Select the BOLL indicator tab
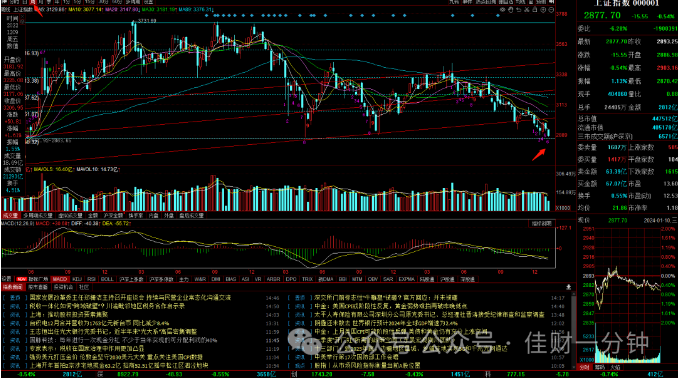 tap(107, 279)
